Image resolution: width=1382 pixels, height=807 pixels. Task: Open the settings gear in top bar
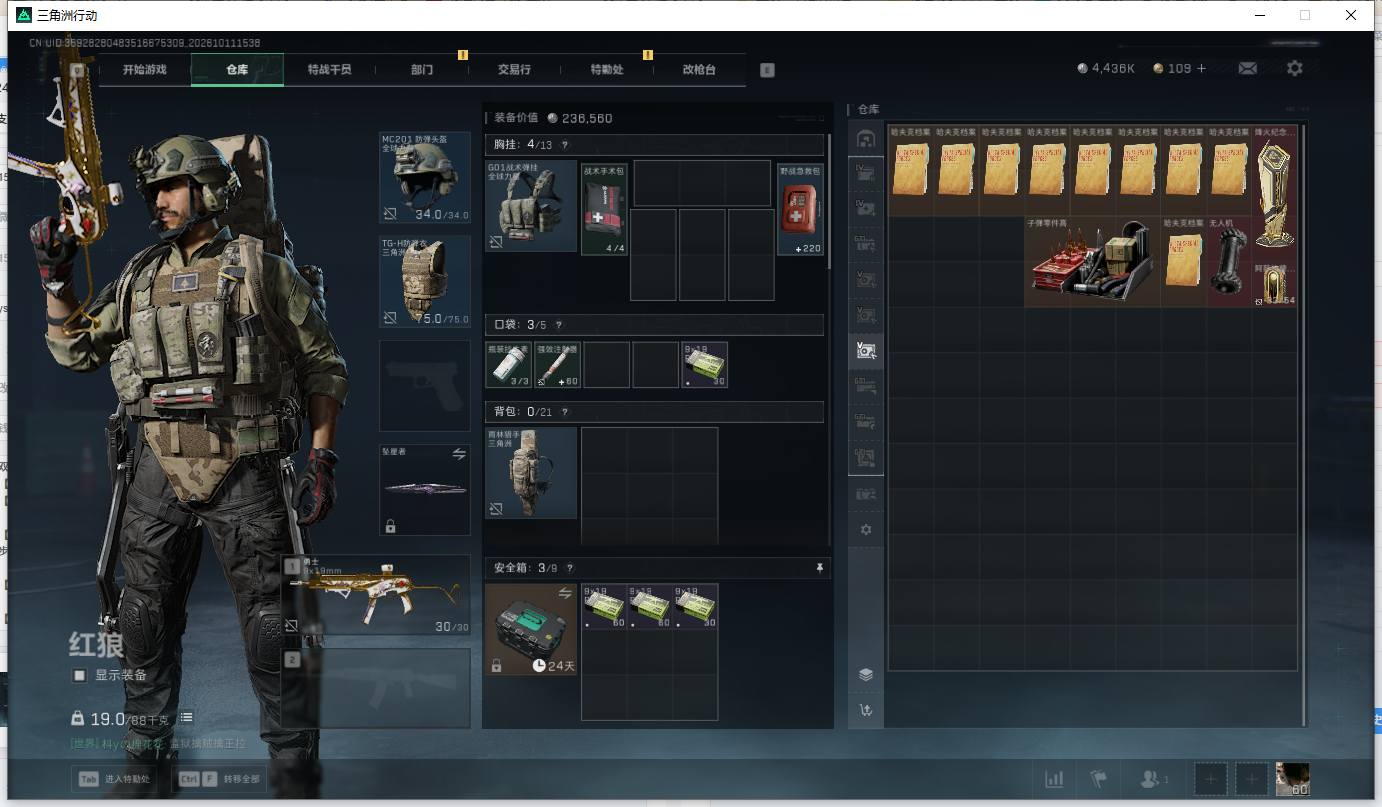pyautogui.click(x=1295, y=68)
